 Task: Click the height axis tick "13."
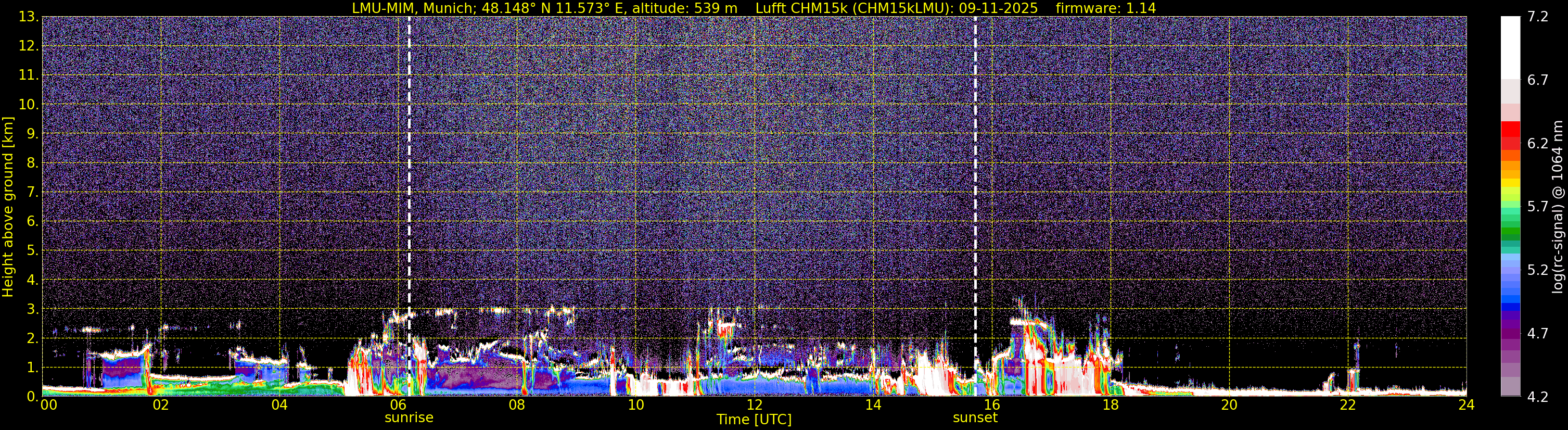pyautogui.click(x=29, y=17)
